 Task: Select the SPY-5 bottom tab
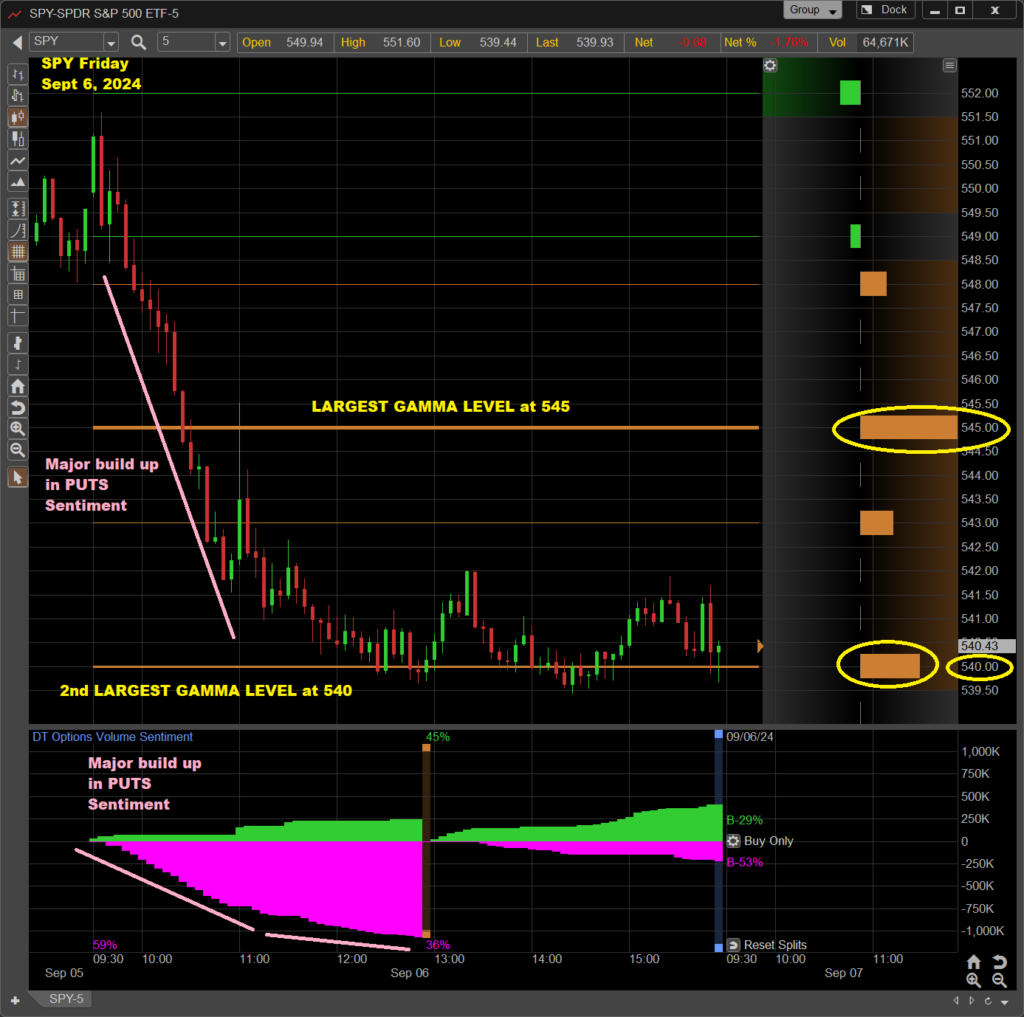click(x=66, y=1000)
